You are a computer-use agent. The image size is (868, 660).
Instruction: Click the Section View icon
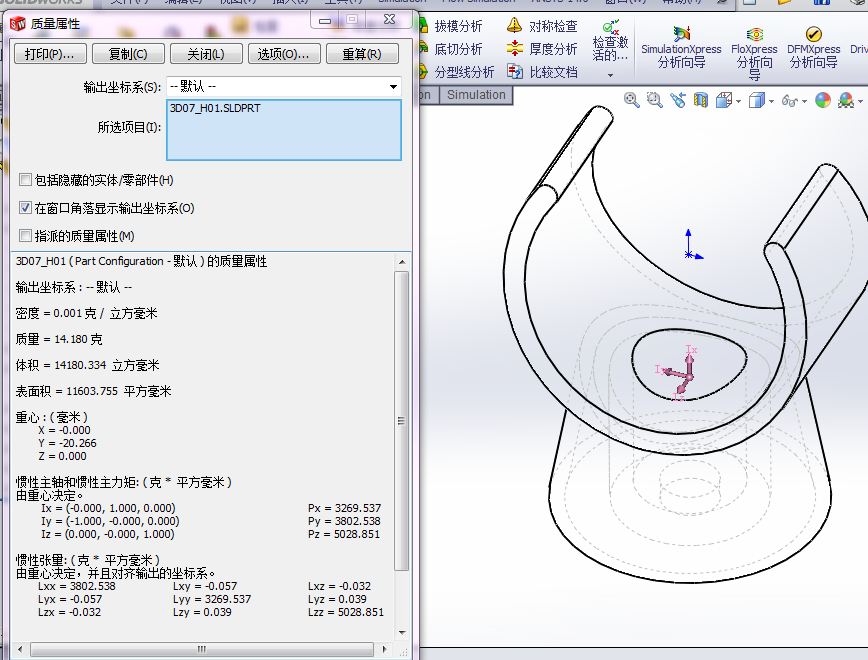(701, 99)
